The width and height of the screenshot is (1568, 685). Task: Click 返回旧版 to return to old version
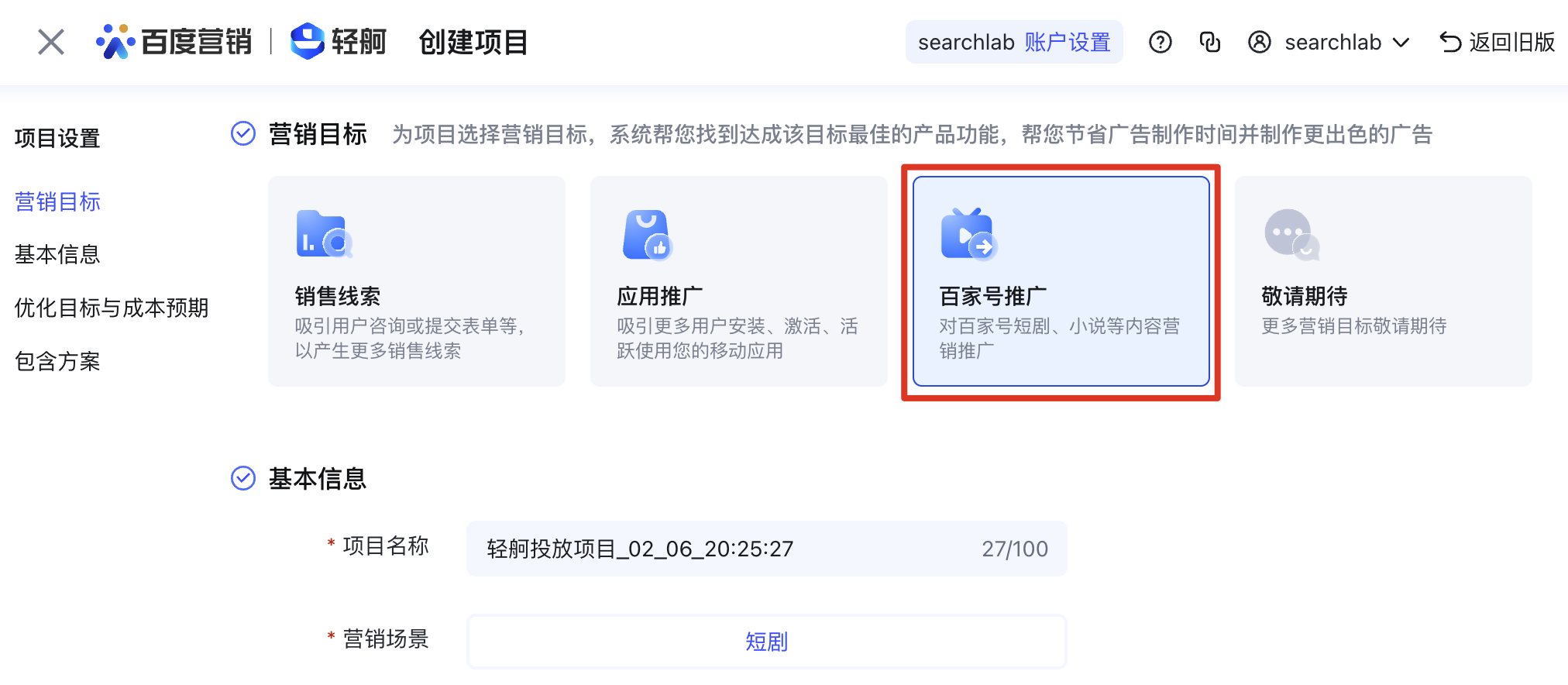[x=1497, y=42]
